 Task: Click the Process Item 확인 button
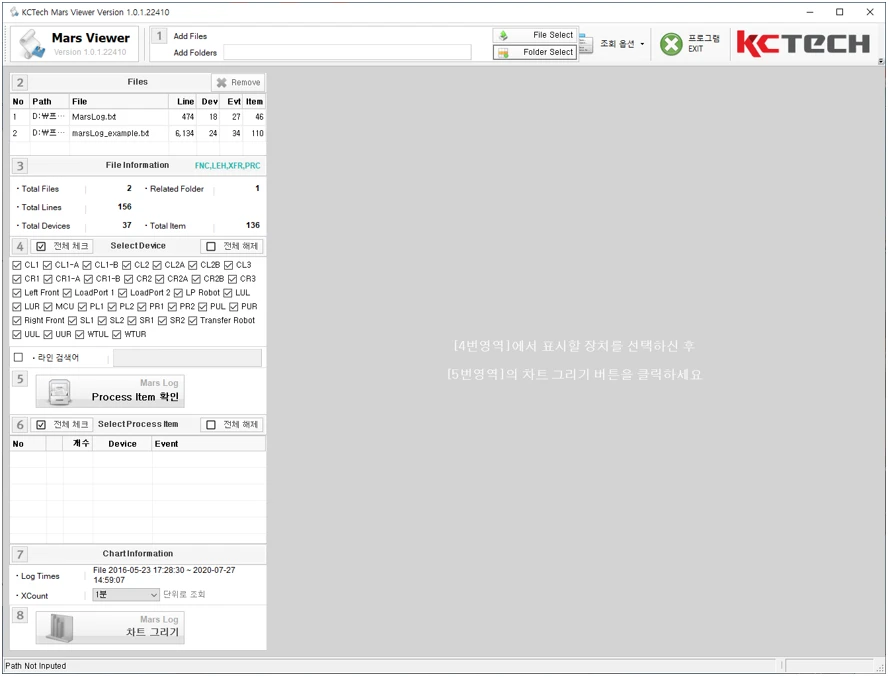[x=110, y=391]
